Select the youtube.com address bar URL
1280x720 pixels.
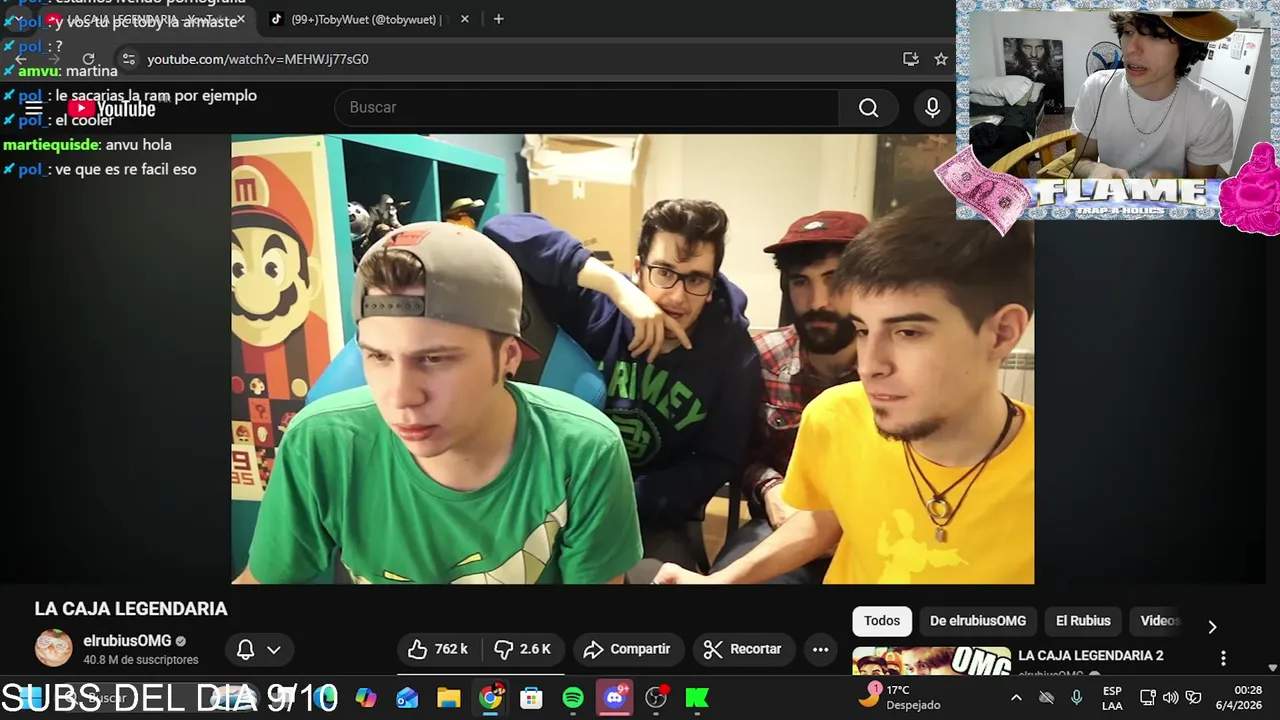click(258, 59)
